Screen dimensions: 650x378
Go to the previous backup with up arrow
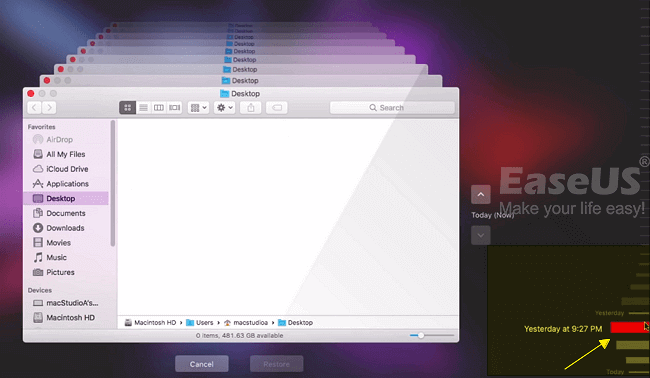tap(481, 194)
